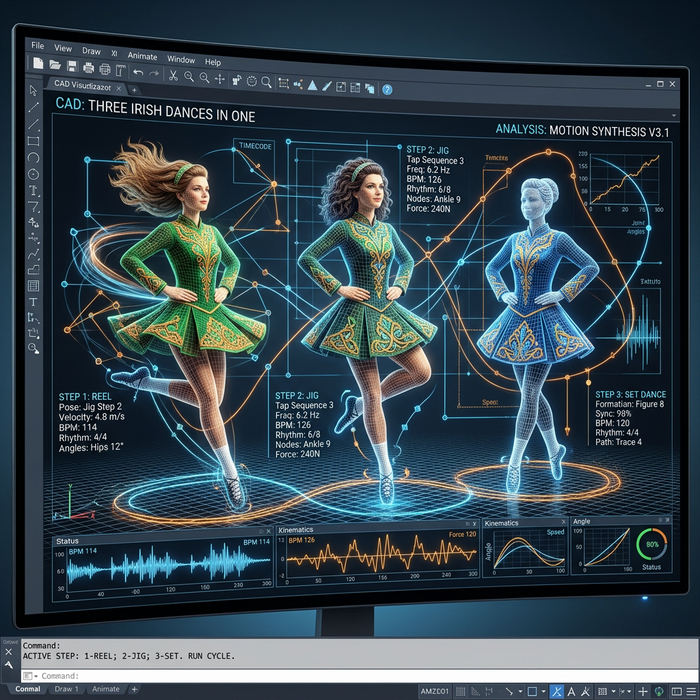Switch to the Draw 1 layout tab
The height and width of the screenshot is (700, 700).
[67, 689]
